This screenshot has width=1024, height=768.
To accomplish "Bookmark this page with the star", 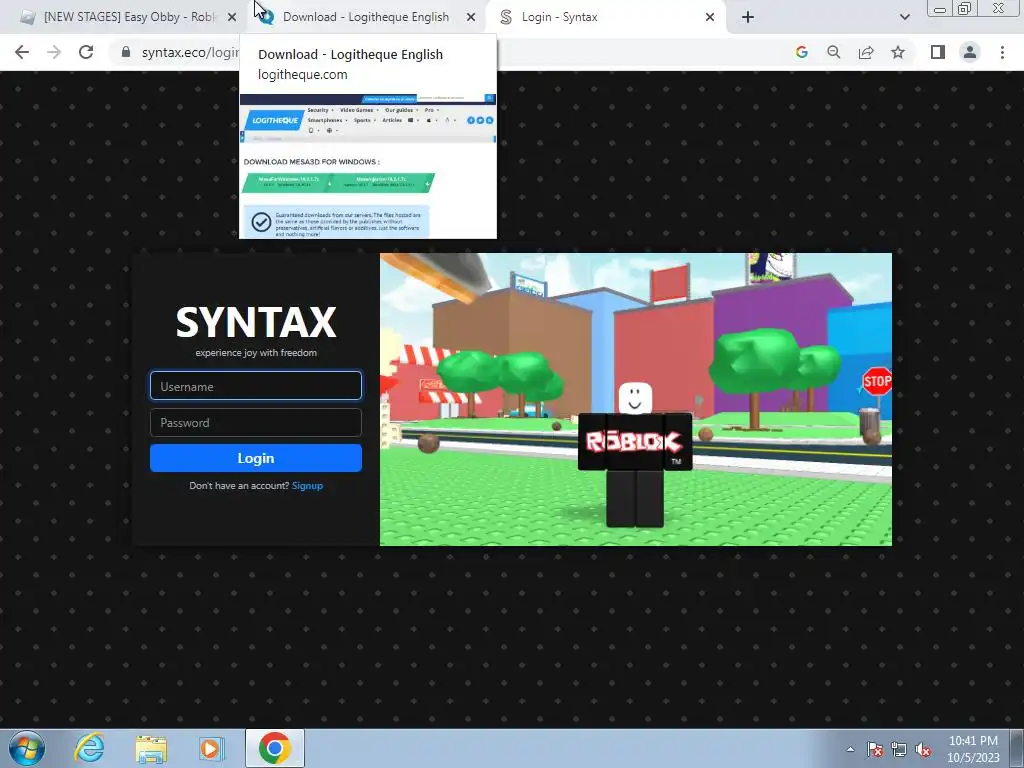I will (x=898, y=52).
